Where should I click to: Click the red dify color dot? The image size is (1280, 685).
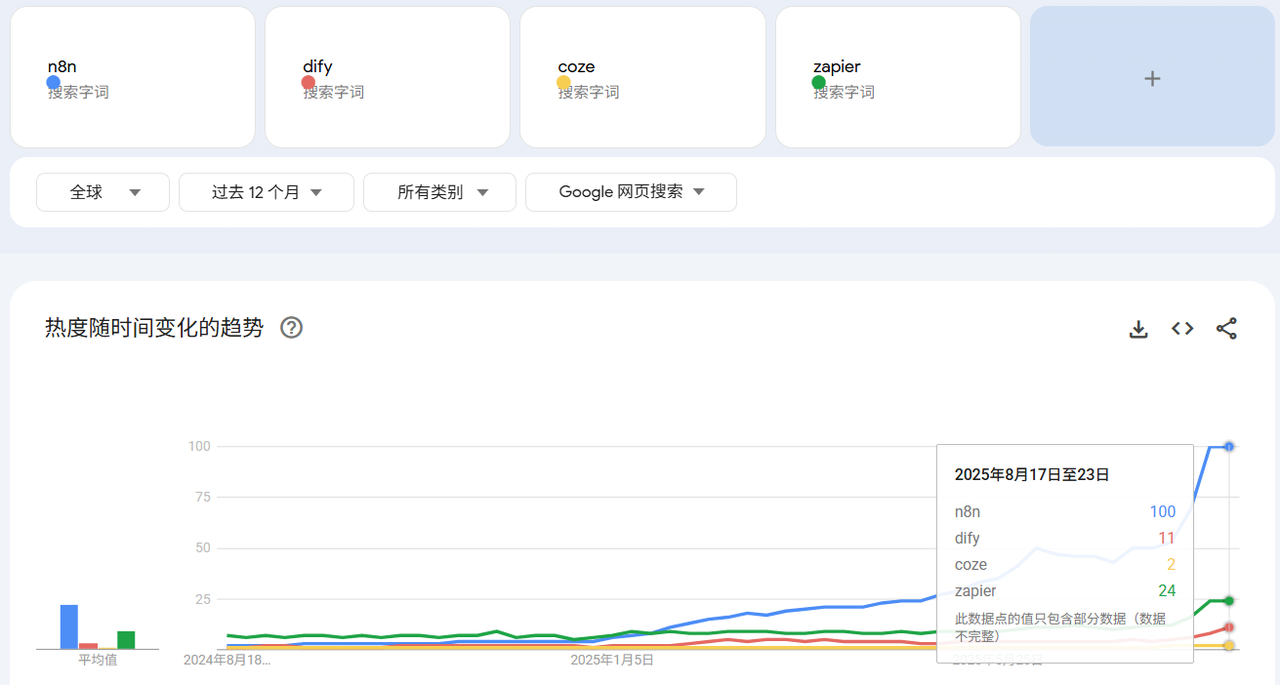308,83
